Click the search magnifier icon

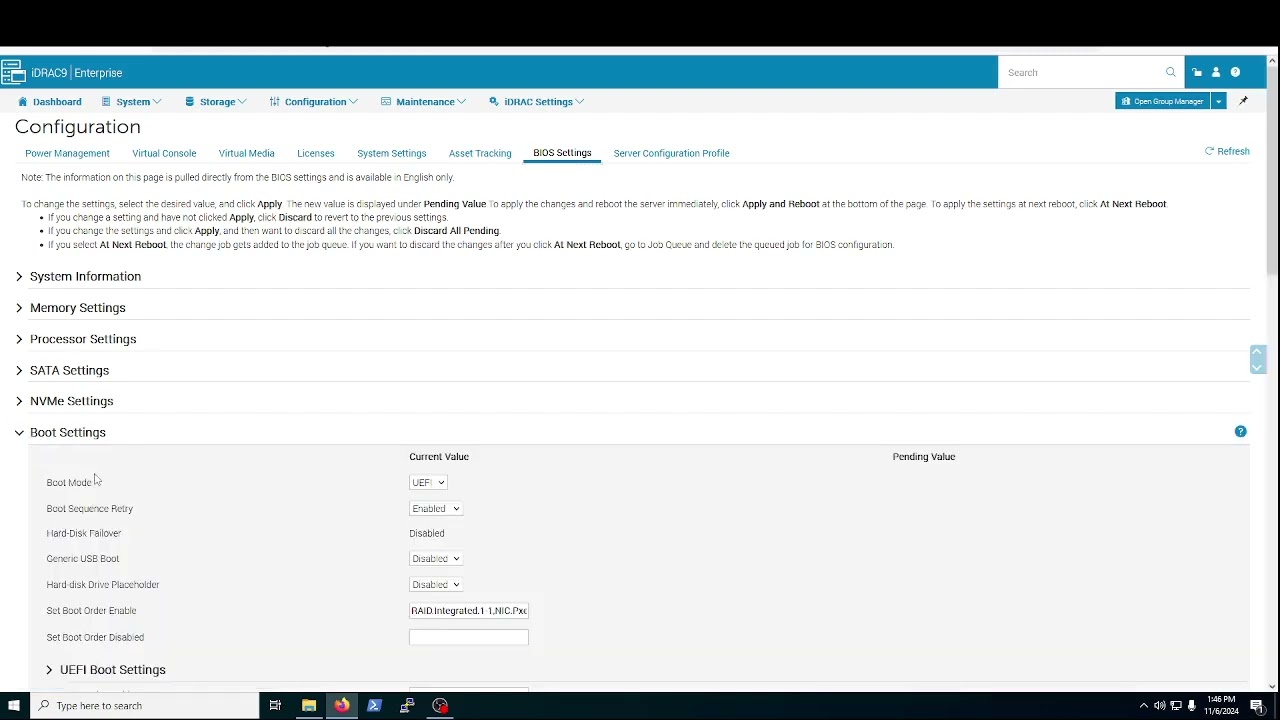1170,72
